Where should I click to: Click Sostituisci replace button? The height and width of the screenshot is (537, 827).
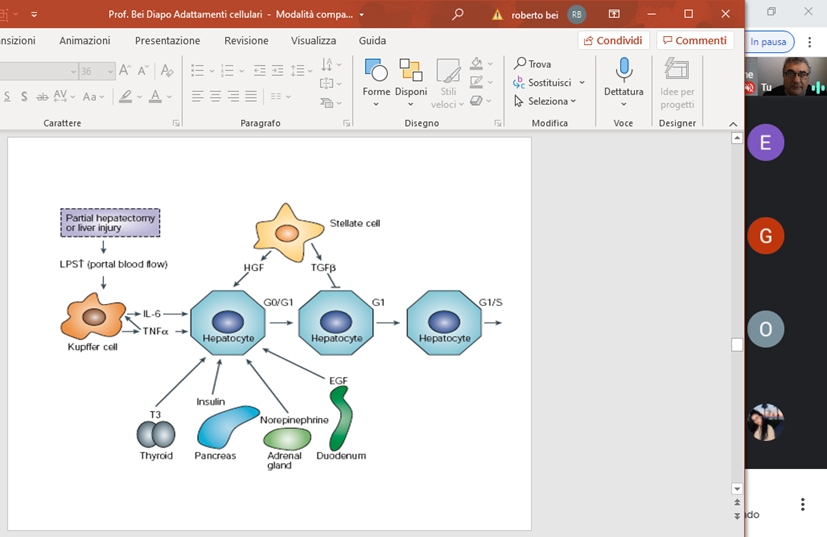(x=542, y=82)
